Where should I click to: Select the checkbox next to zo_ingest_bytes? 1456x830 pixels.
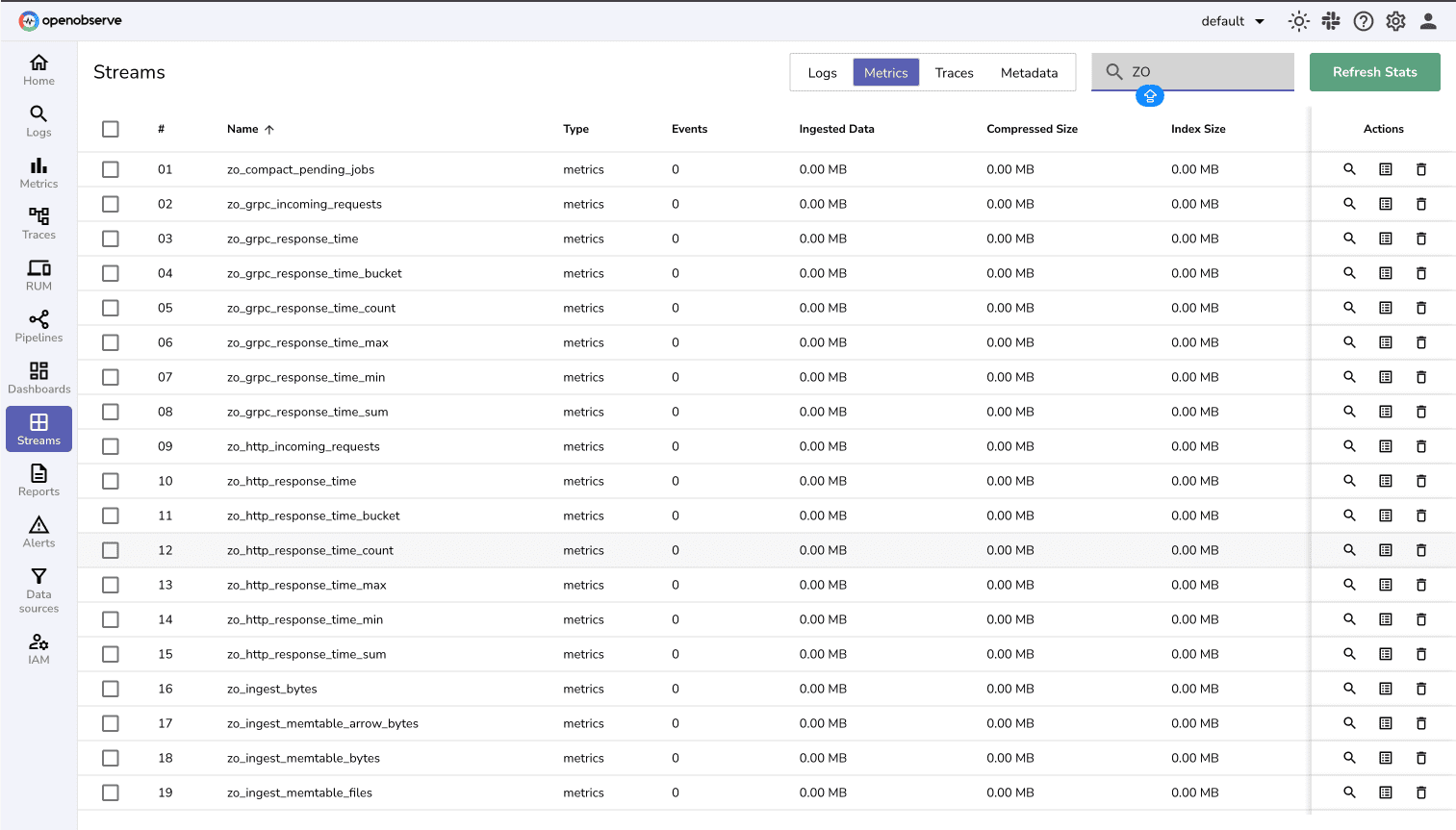(x=110, y=688)
